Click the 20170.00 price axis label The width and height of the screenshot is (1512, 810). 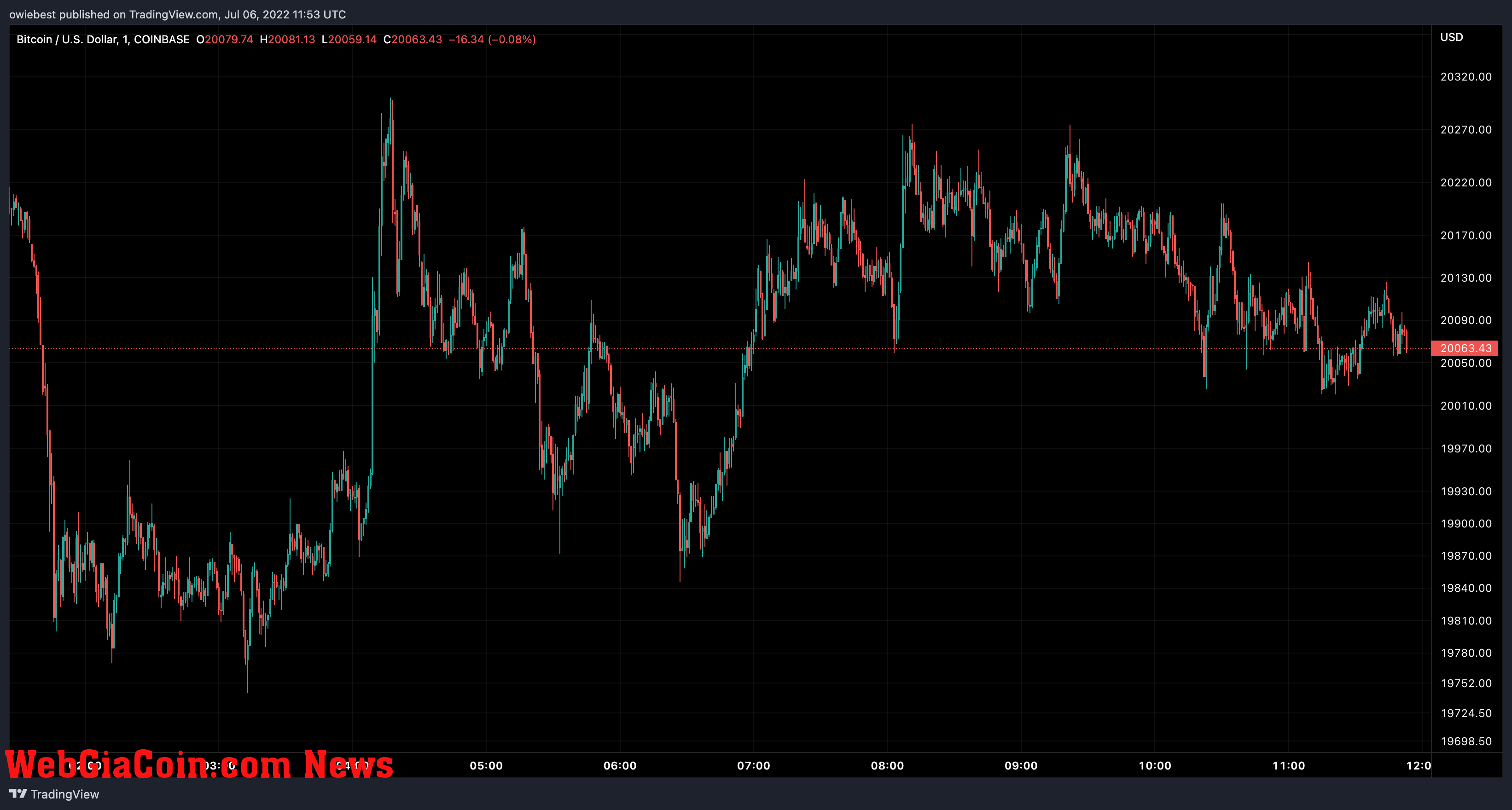pyautogui.click(x=1465, y=235)
